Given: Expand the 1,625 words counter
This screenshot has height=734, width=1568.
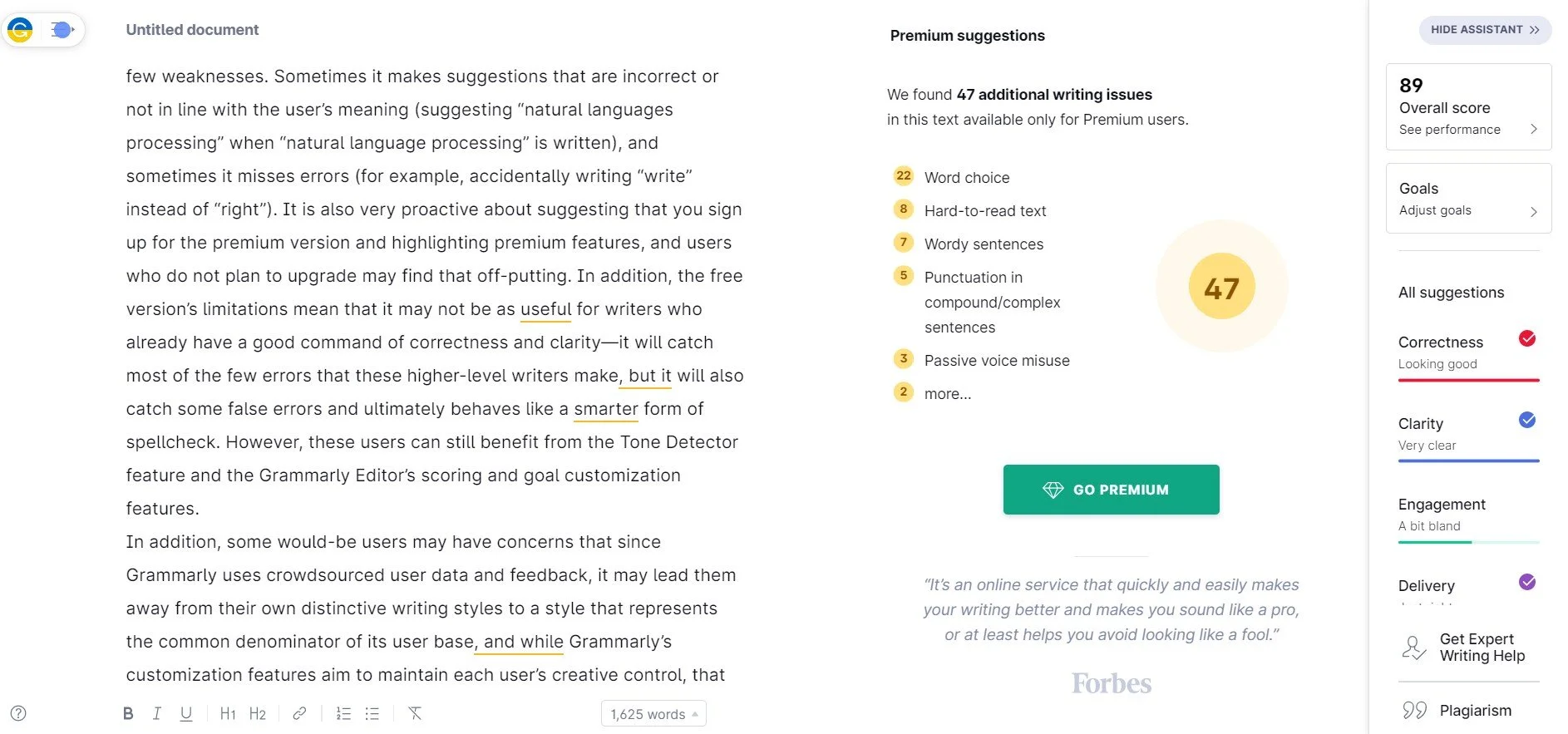Looking at the screenshot, I should click(x=653, y=714).
